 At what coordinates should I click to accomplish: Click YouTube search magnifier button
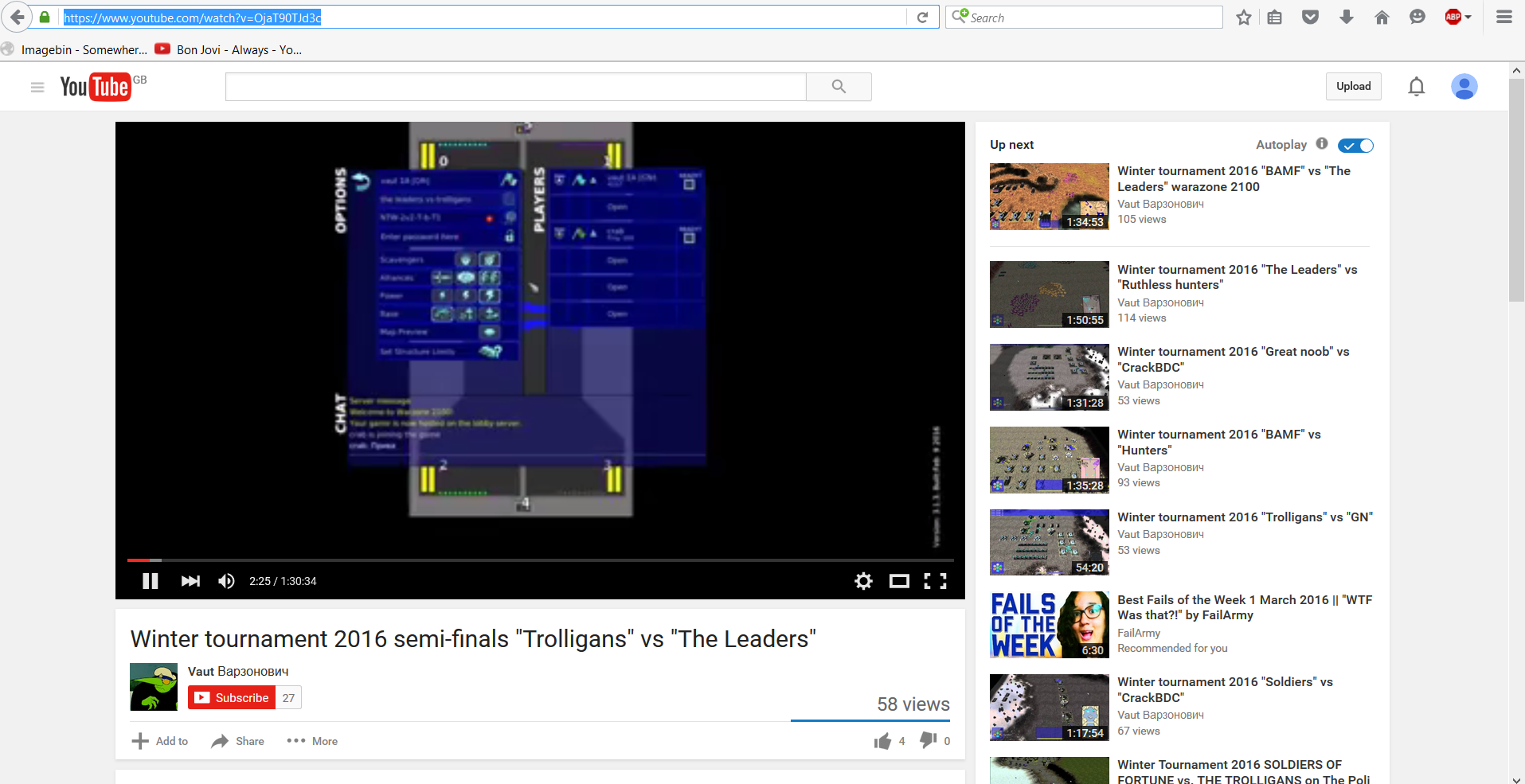point(839,87)
